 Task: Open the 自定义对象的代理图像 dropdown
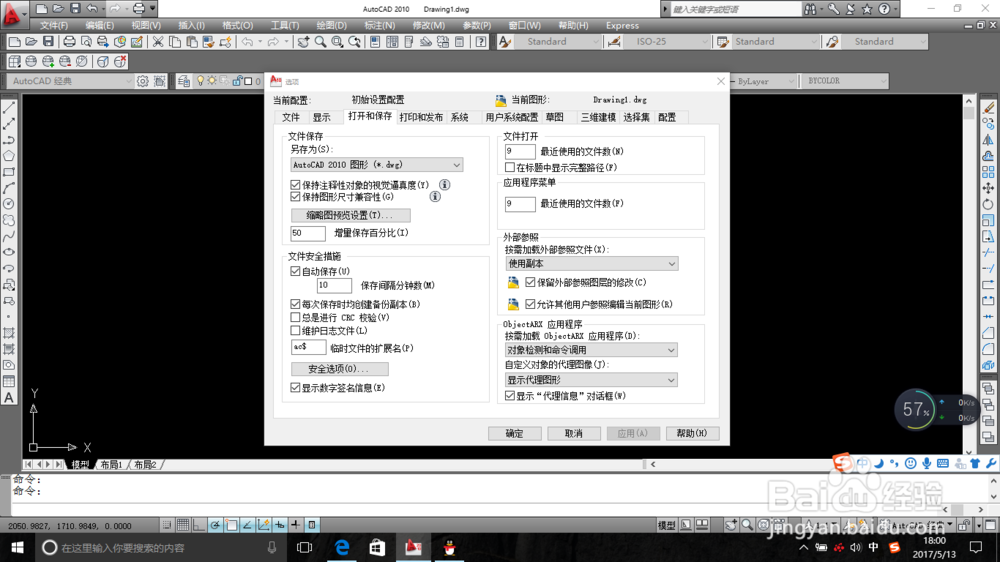pos(591,380)
